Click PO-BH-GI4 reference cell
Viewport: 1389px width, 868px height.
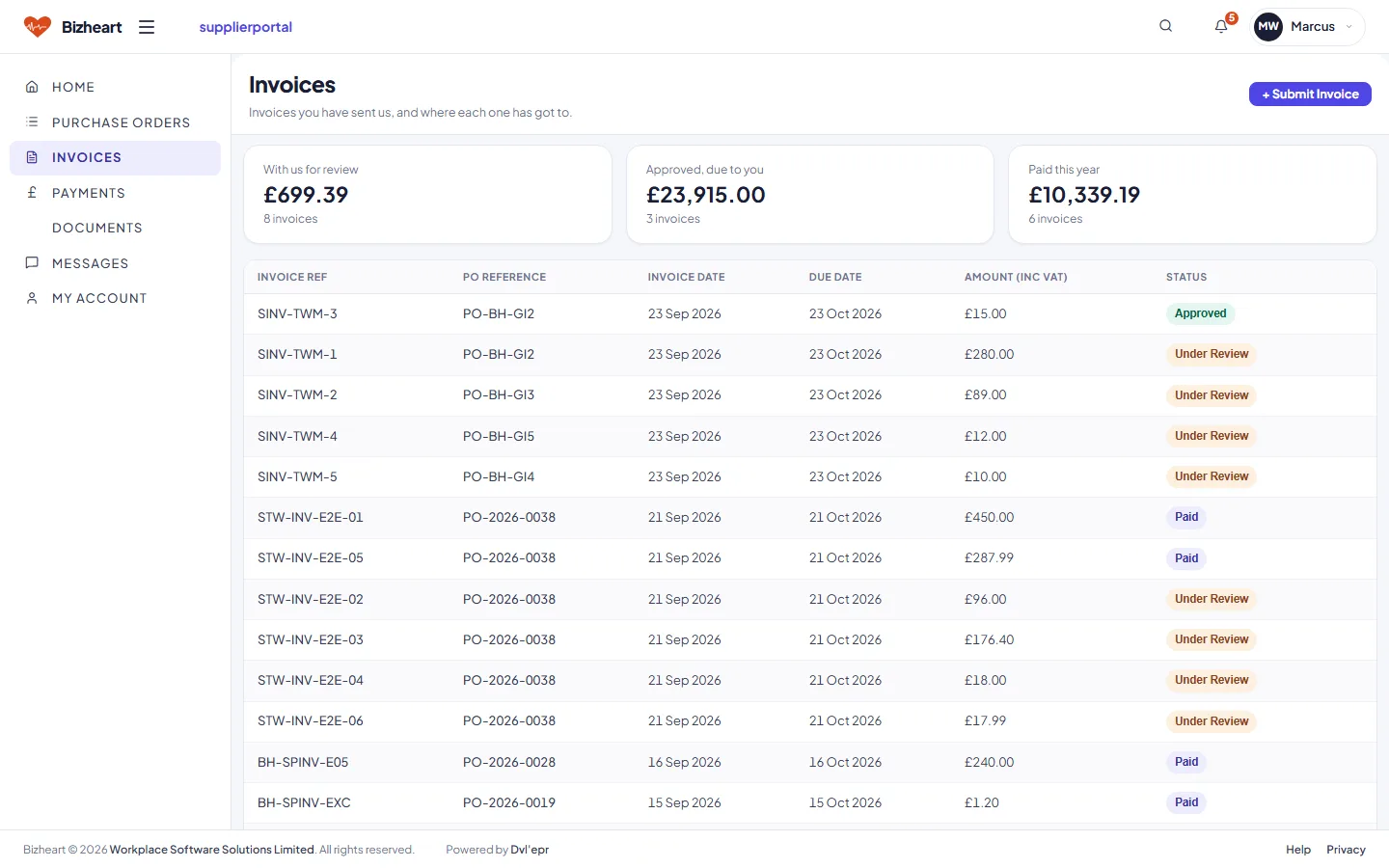click(x=499, y=476)
